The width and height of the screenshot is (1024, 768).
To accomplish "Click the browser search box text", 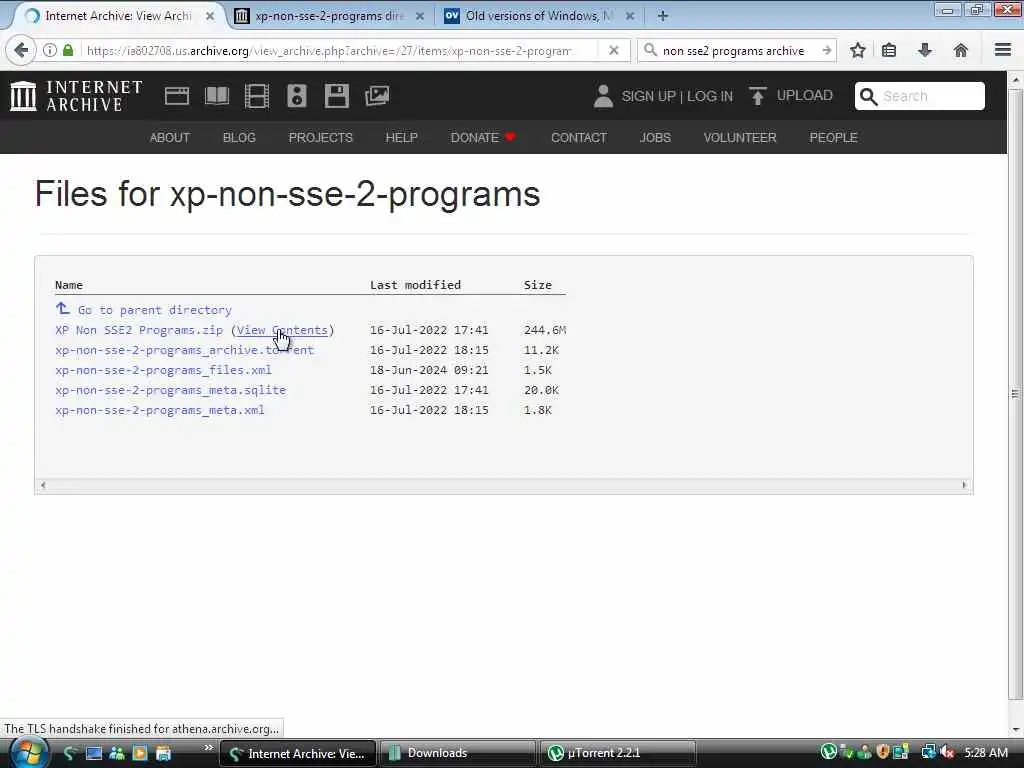I will tap(733, 50).
